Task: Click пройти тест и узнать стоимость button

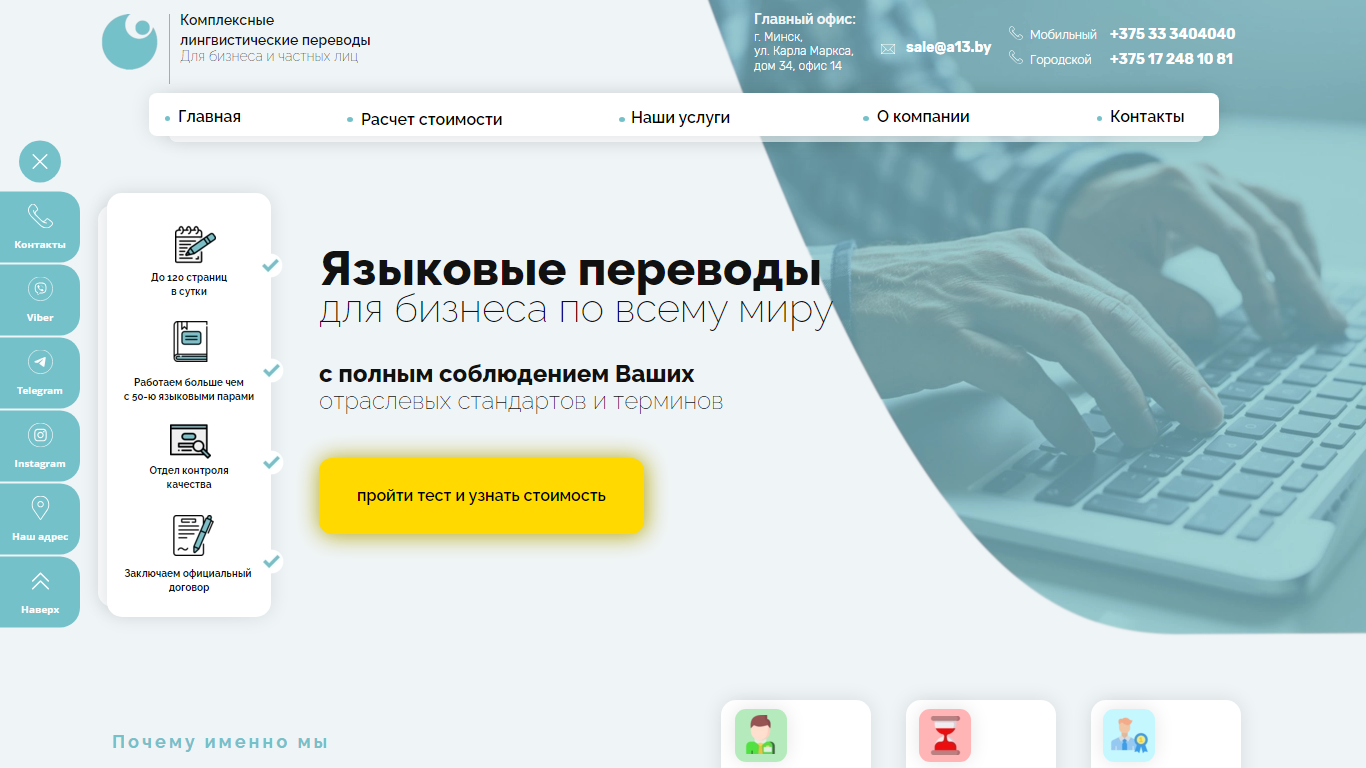Action: [481, 495]
